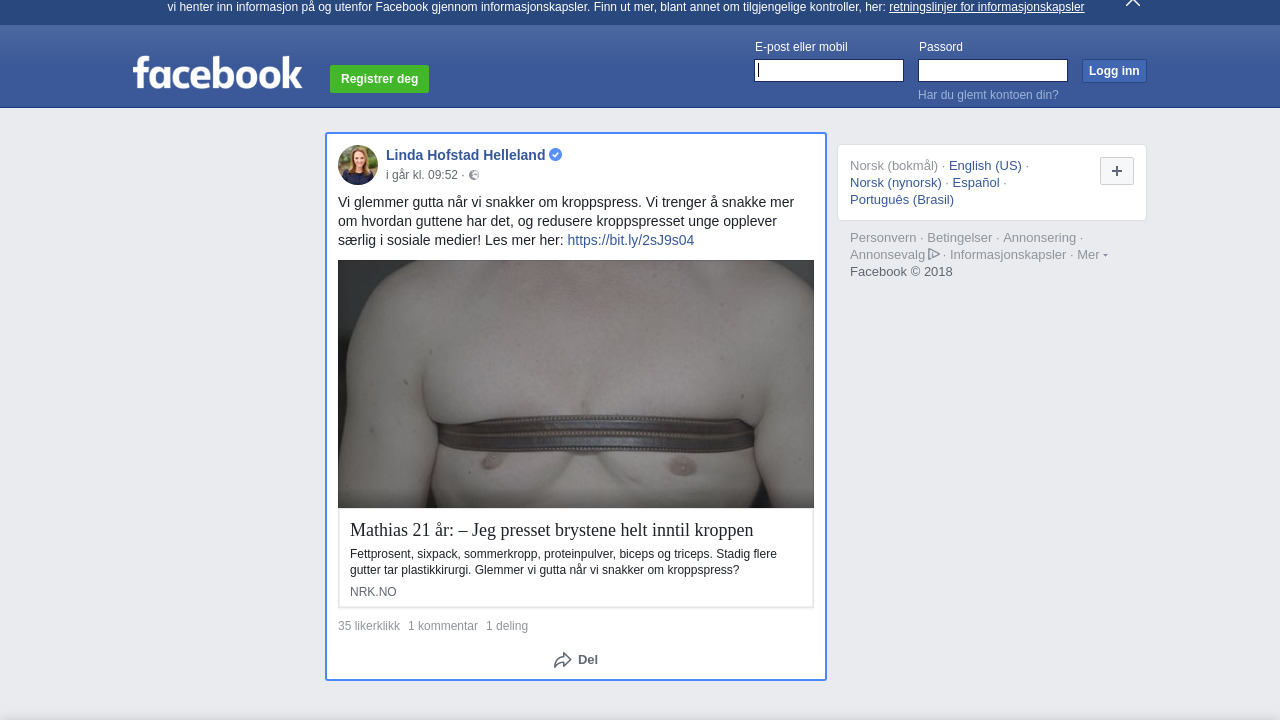This screenshot has width=1280, height=720.
Task: Focus the Passord input field
Action: tap(993, 70)
